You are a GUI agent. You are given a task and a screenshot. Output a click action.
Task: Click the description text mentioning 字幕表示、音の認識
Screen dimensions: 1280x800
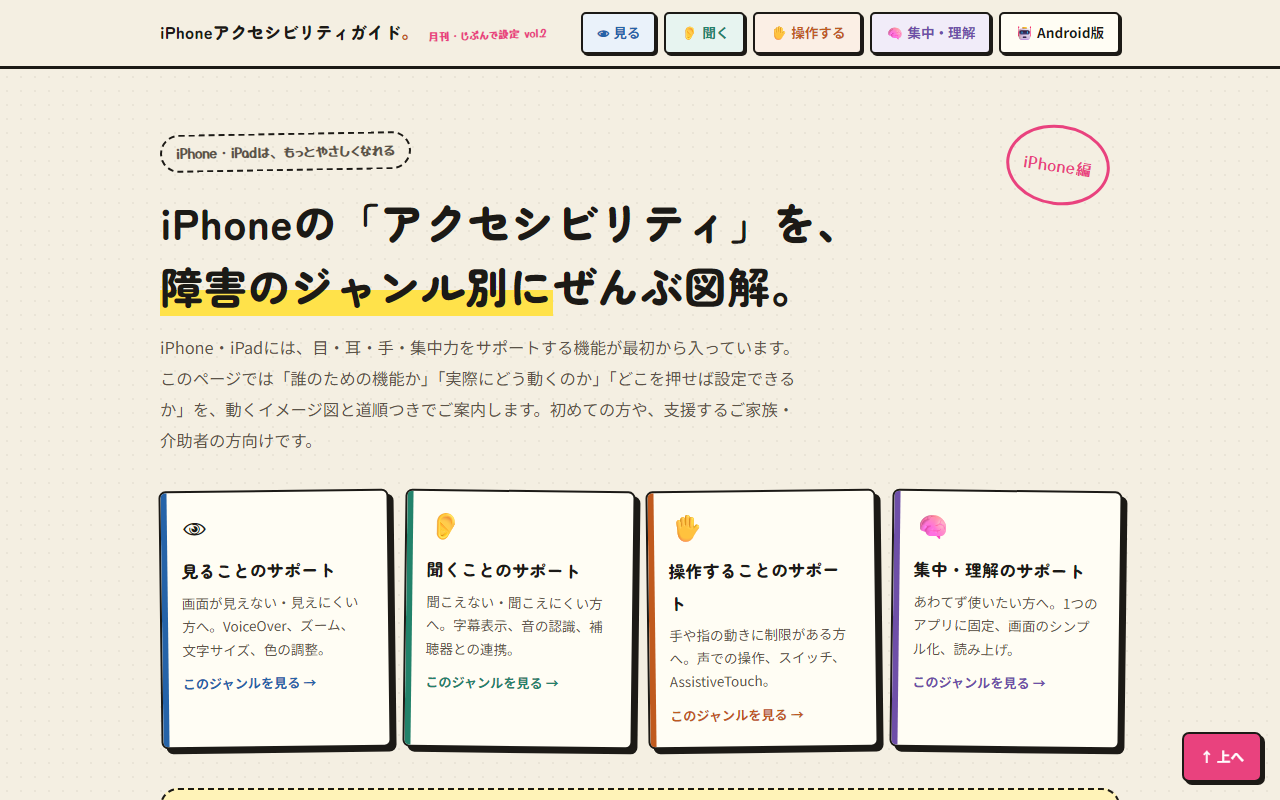click(515, 626)
